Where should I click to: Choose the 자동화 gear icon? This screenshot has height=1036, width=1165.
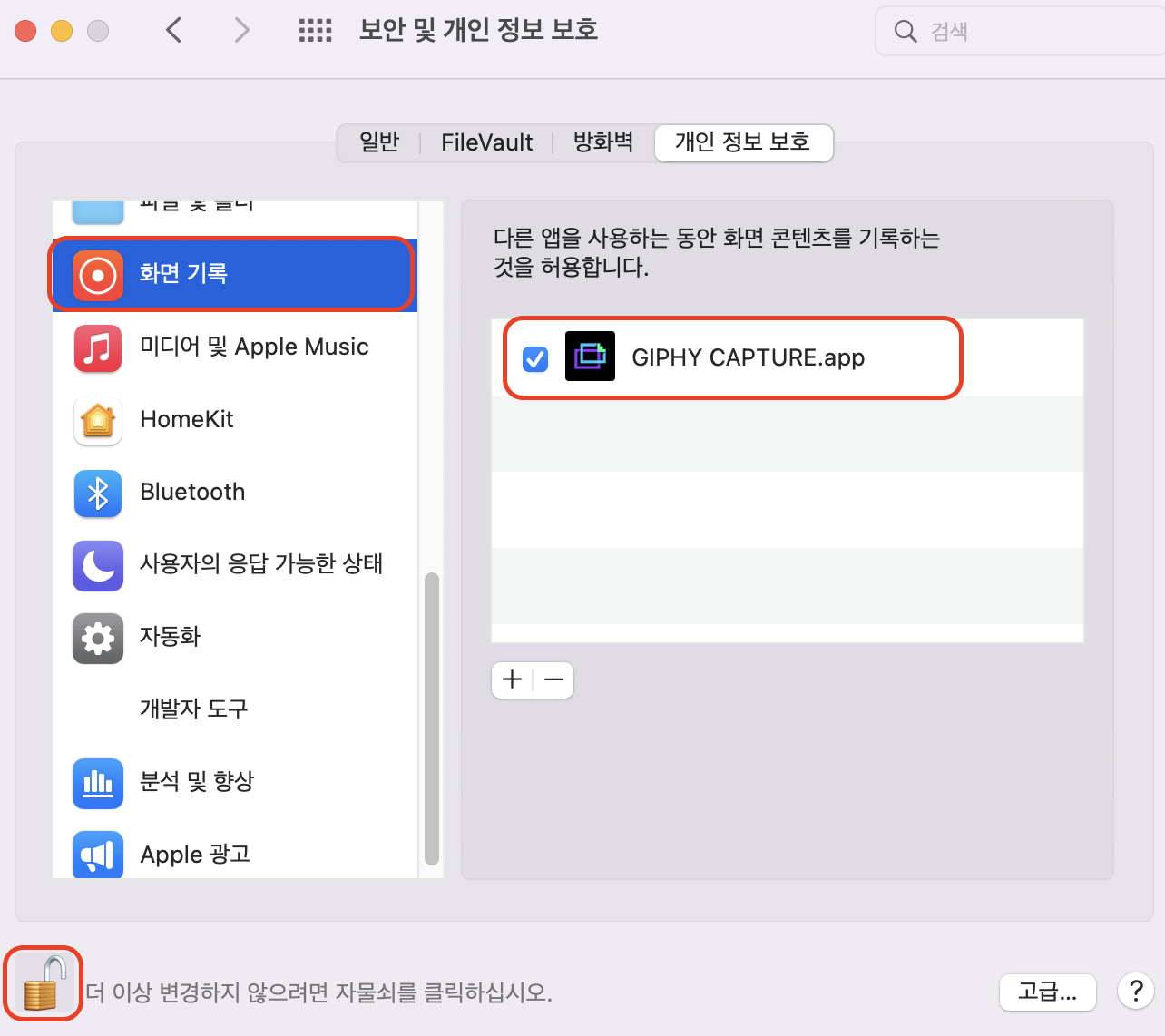coord(98,638)
